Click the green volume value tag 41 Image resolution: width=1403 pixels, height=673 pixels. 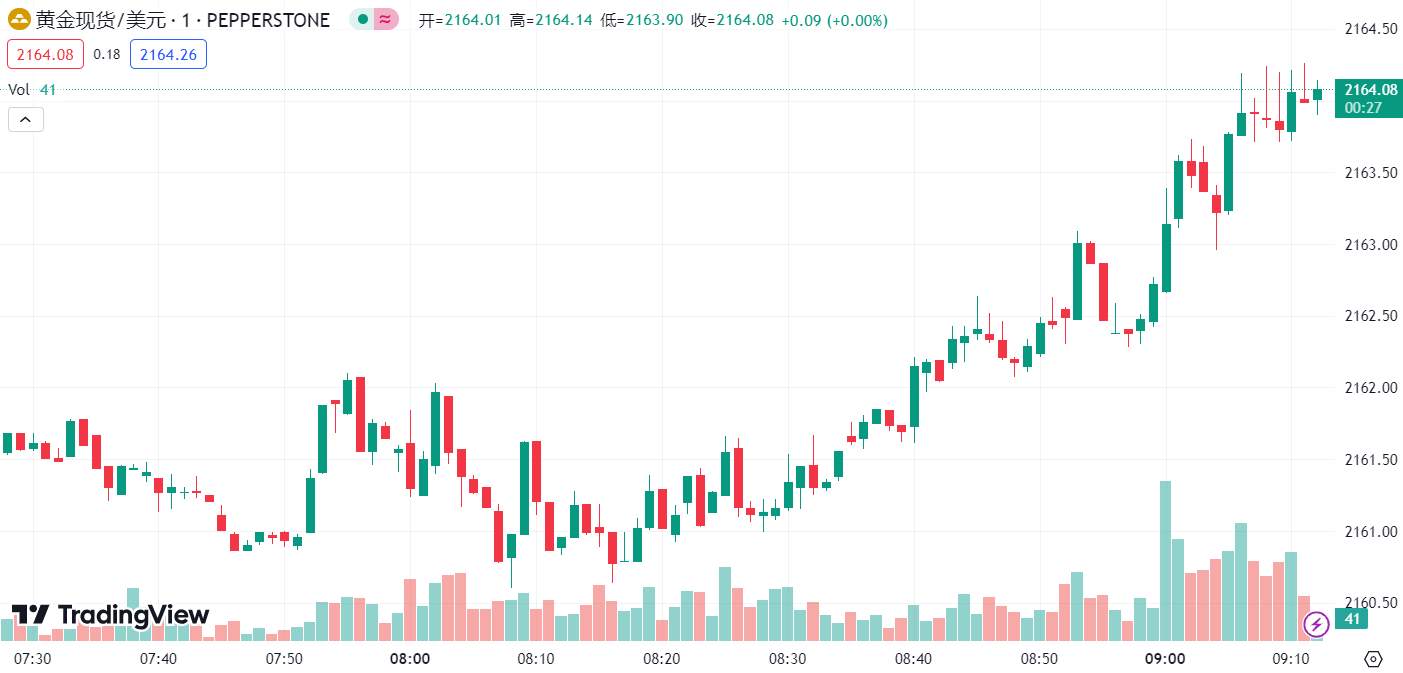coord(1351,620)
